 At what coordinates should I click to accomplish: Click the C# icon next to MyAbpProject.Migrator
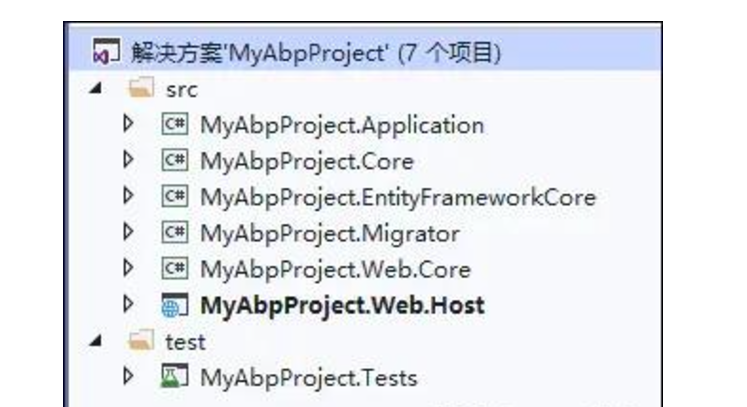coord(175,233)
